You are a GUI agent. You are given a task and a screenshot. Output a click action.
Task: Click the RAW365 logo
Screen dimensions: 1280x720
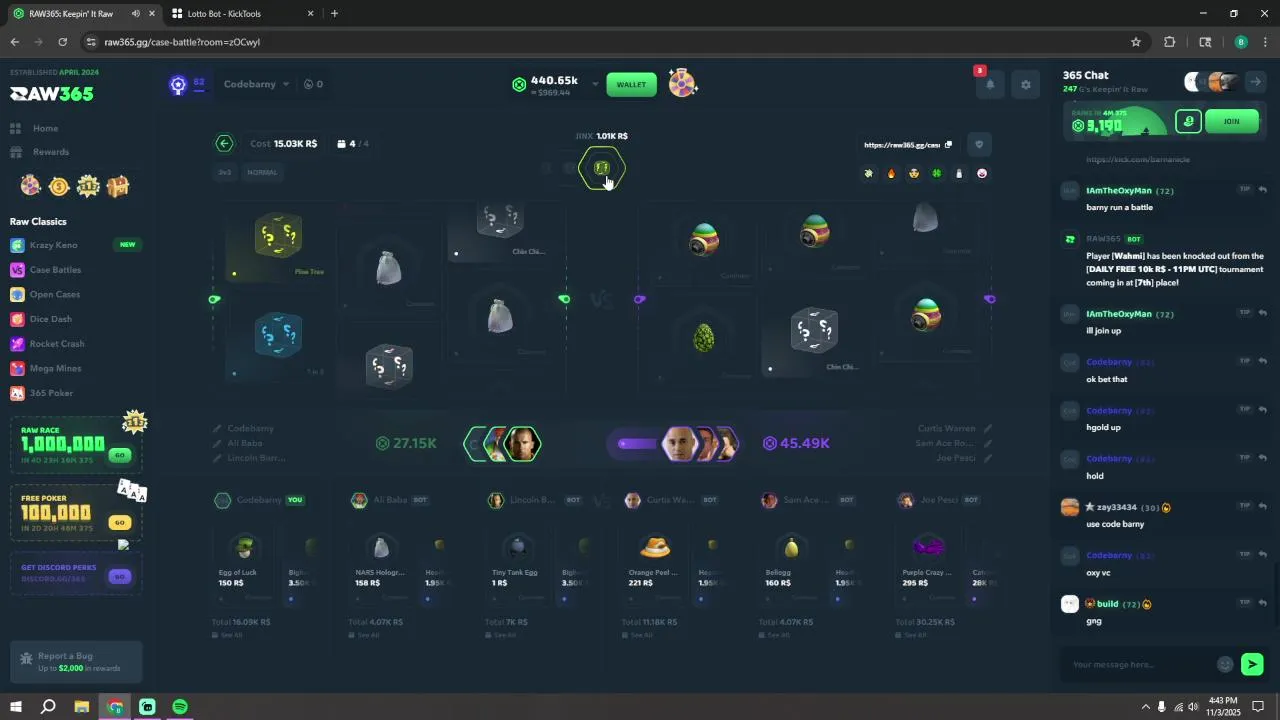click(x=52, y=94)
